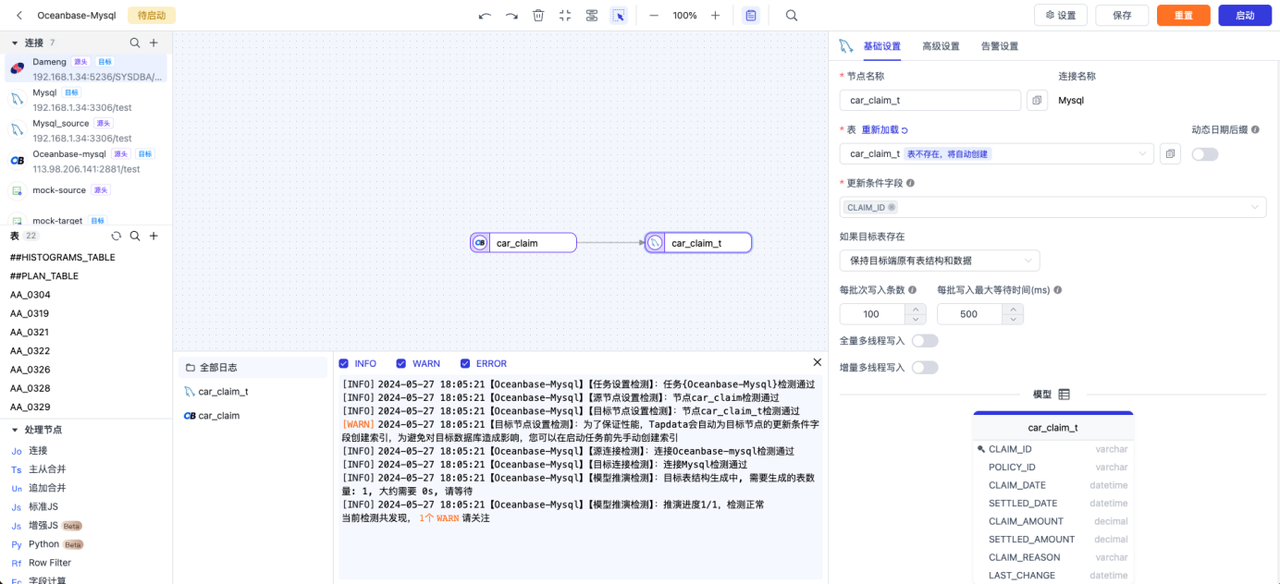Screen dimensions: 1280x584
Task: Uncheck the WARN log filter
Action: pyautogui.click(x=401, y=364)
